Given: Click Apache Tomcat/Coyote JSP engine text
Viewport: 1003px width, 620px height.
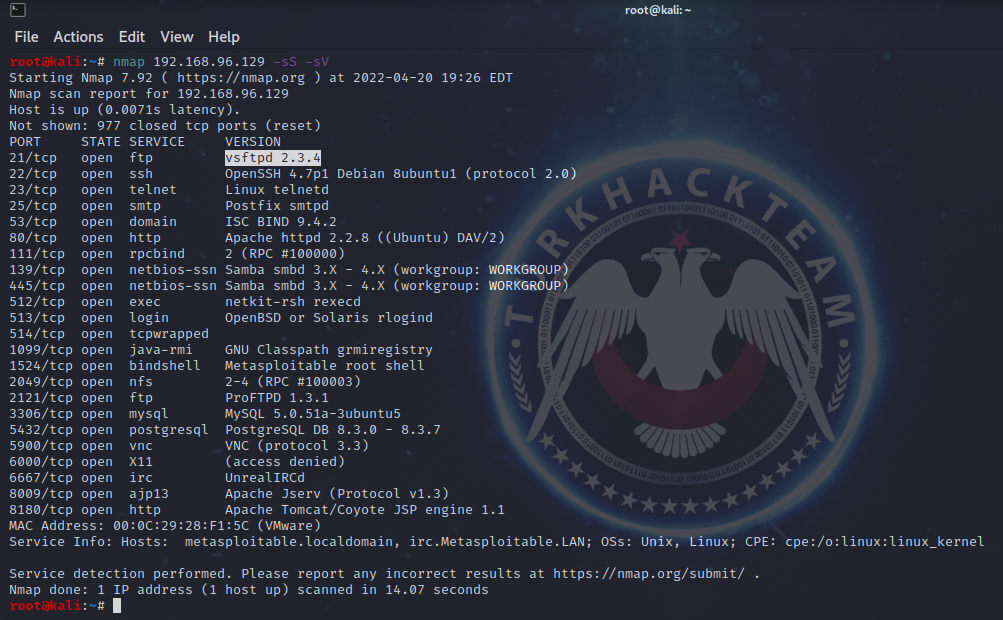Looking at the screenshot, I should click(365, 510).
